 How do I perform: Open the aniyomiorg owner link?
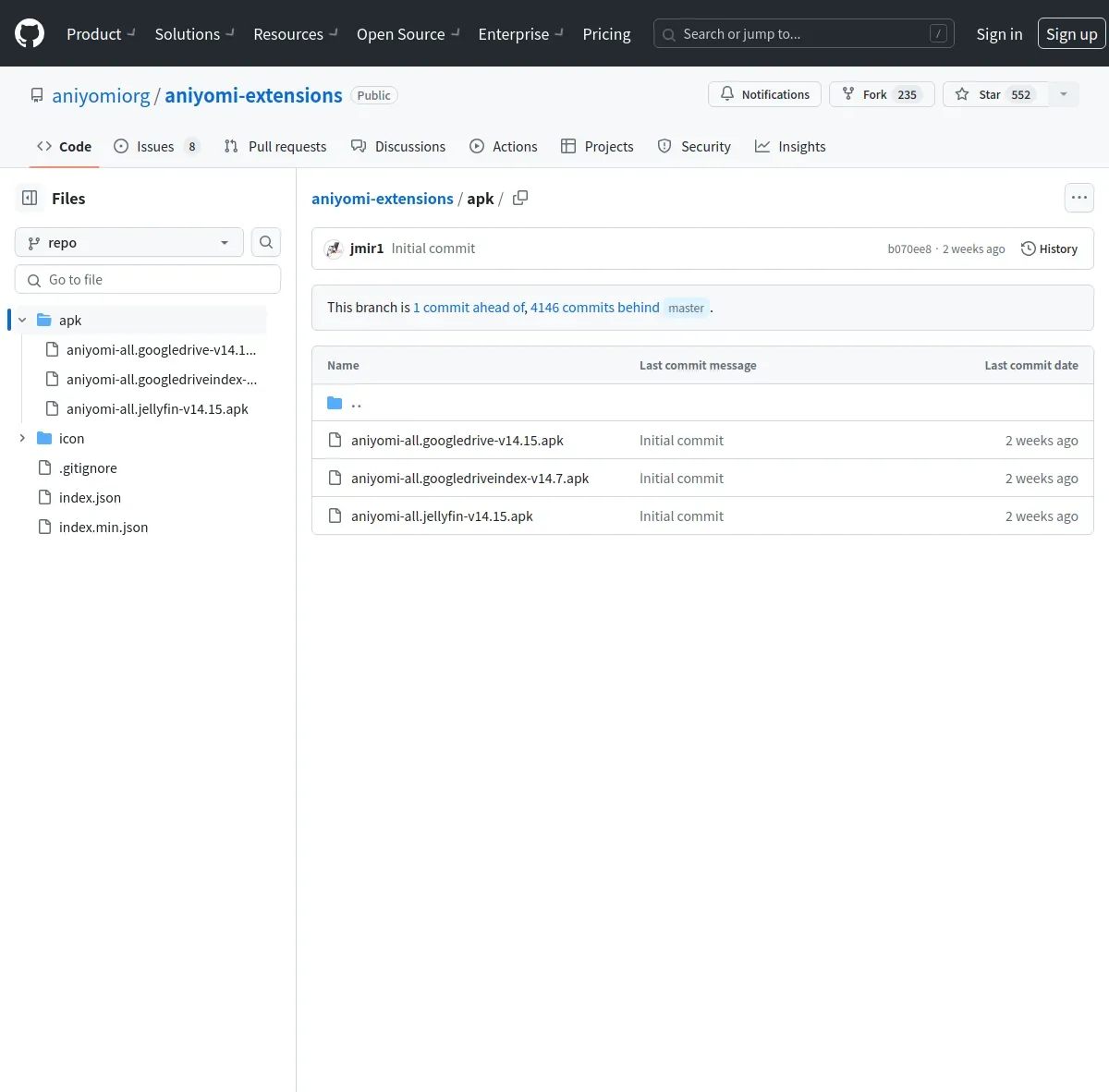pyautogui.click(x=101, y=95)
